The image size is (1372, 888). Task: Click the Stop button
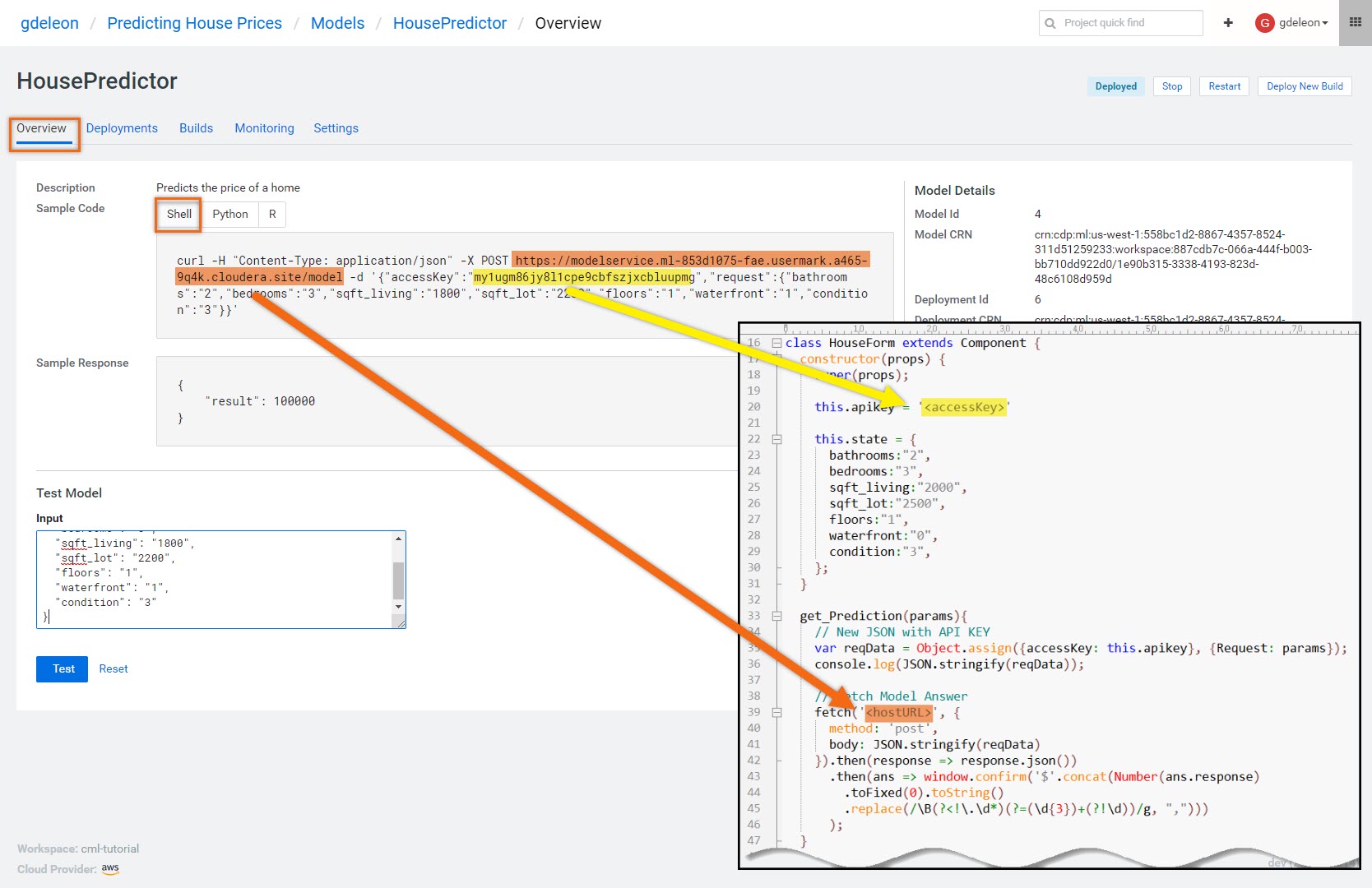[x=1172, y=86]
